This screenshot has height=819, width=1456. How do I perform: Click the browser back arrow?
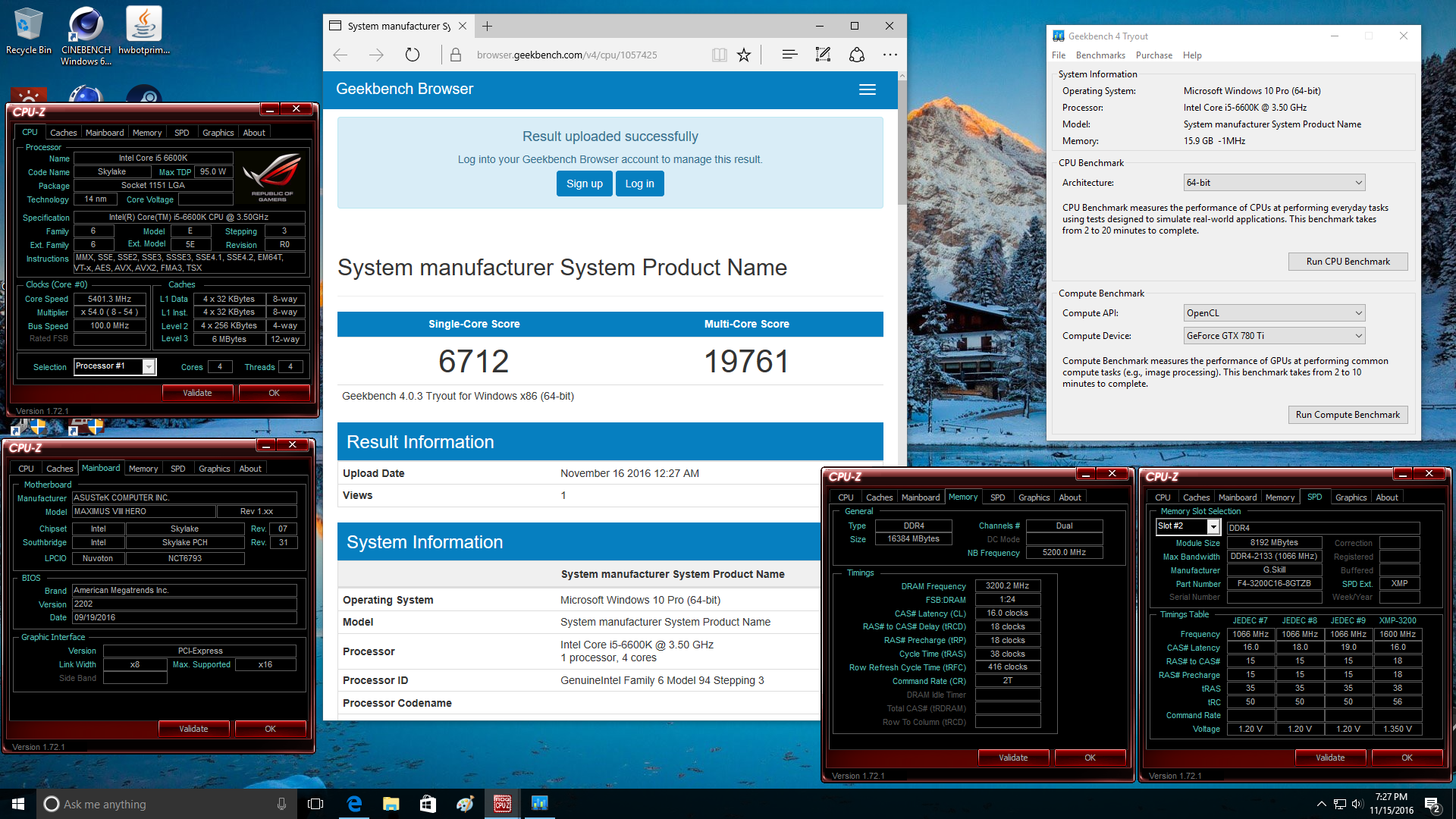point(340,55)
